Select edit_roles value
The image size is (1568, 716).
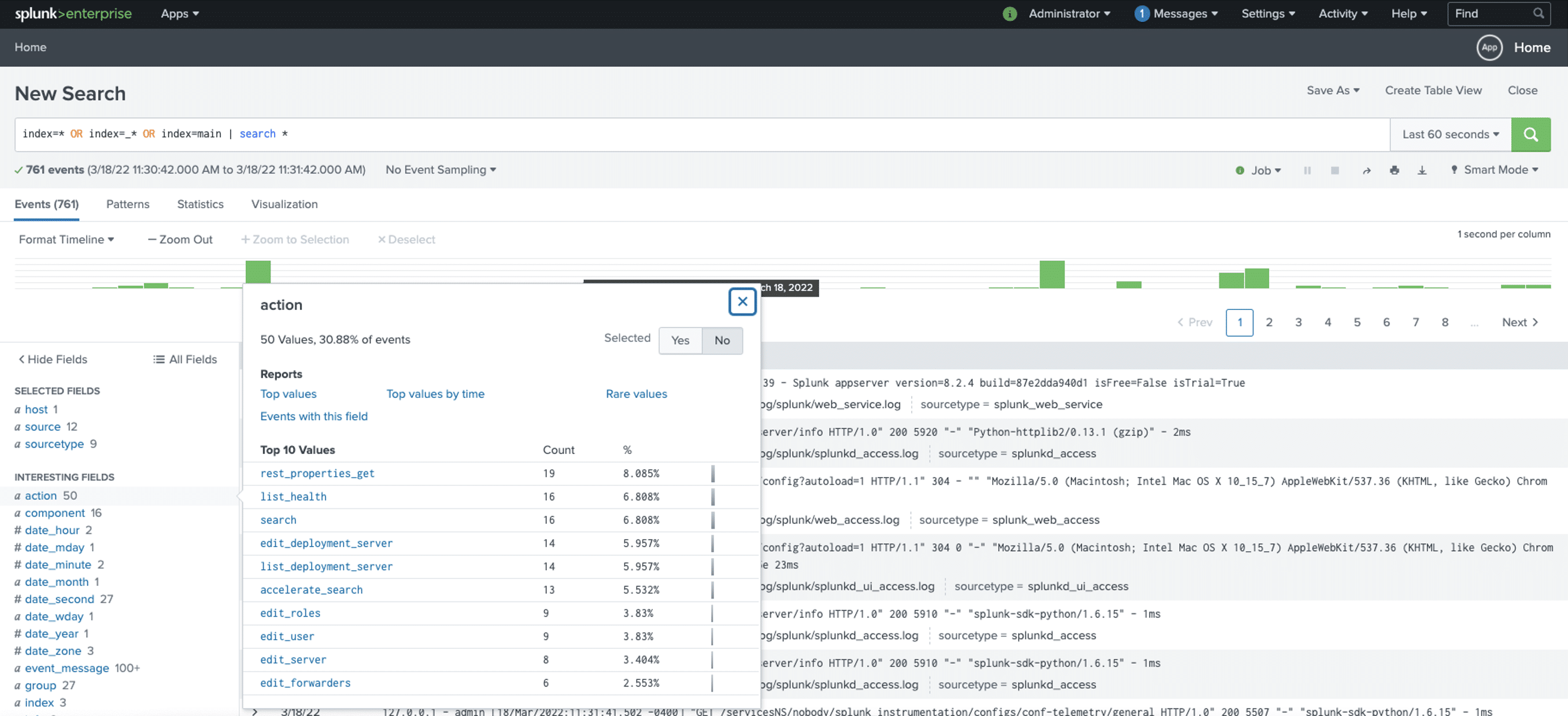(x=290, y=613)
